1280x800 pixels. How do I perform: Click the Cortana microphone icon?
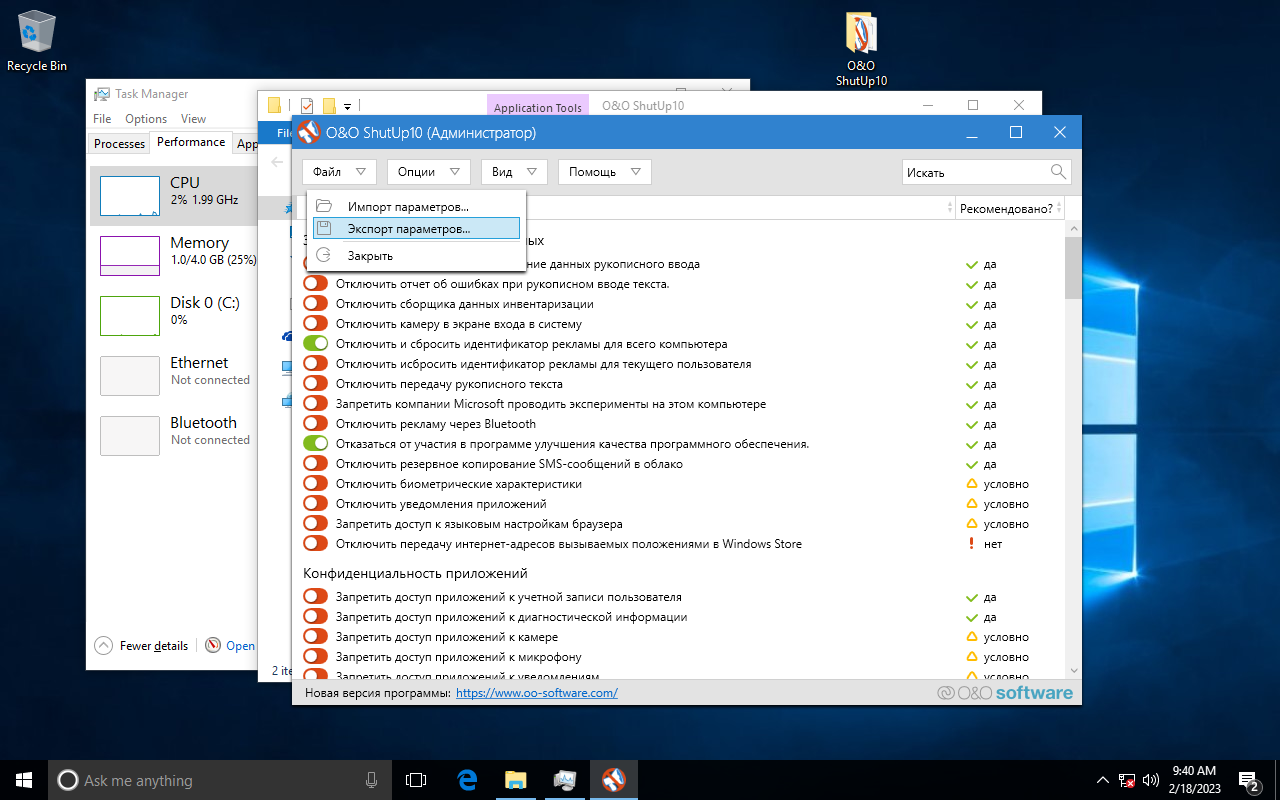371,780
